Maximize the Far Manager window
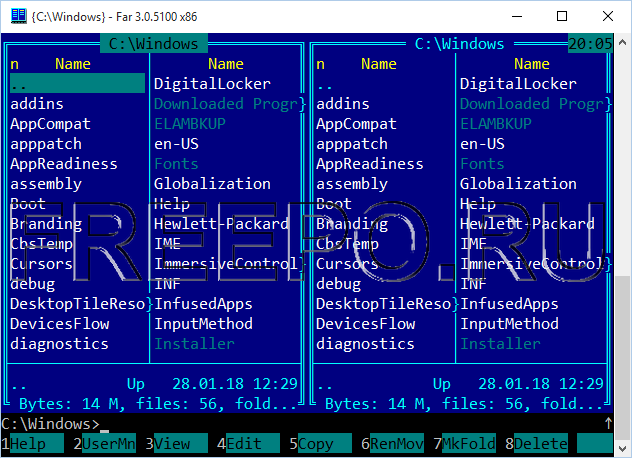This screenshot has height=458, width=632. pyautogui.click(x=562, y=16)
